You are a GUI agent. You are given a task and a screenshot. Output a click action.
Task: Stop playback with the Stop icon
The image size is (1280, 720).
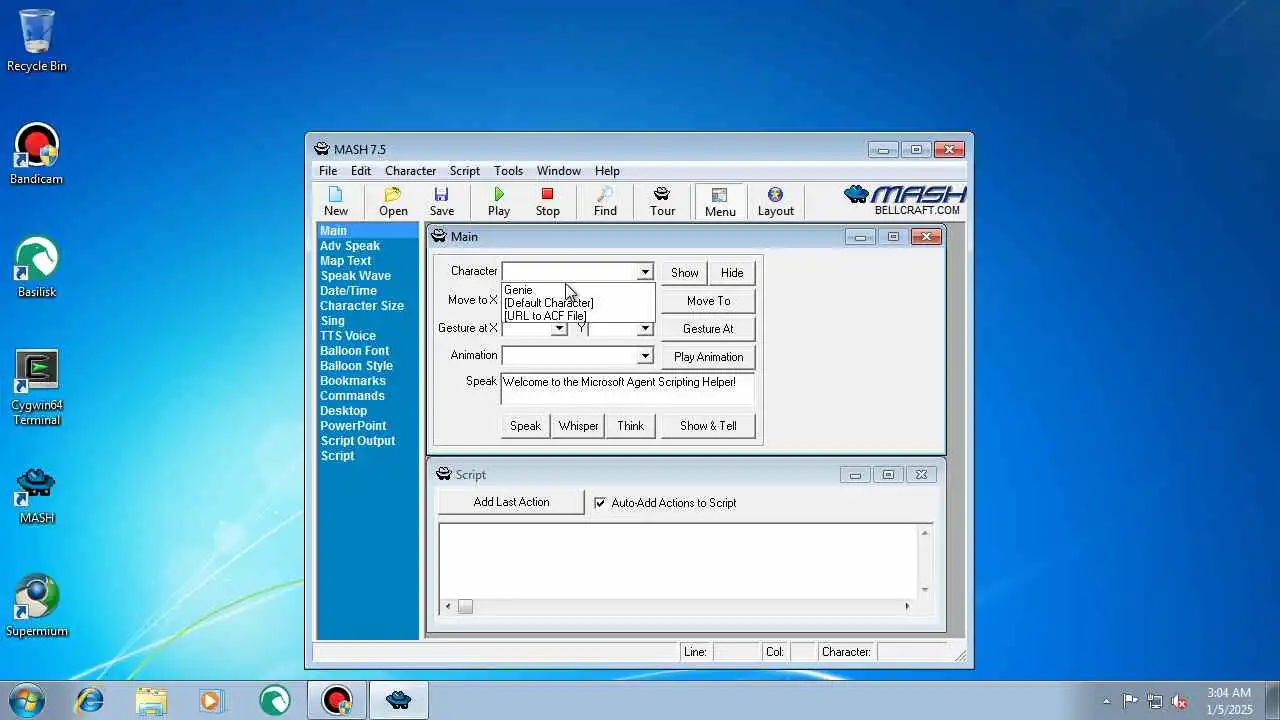tap(547, 201)
